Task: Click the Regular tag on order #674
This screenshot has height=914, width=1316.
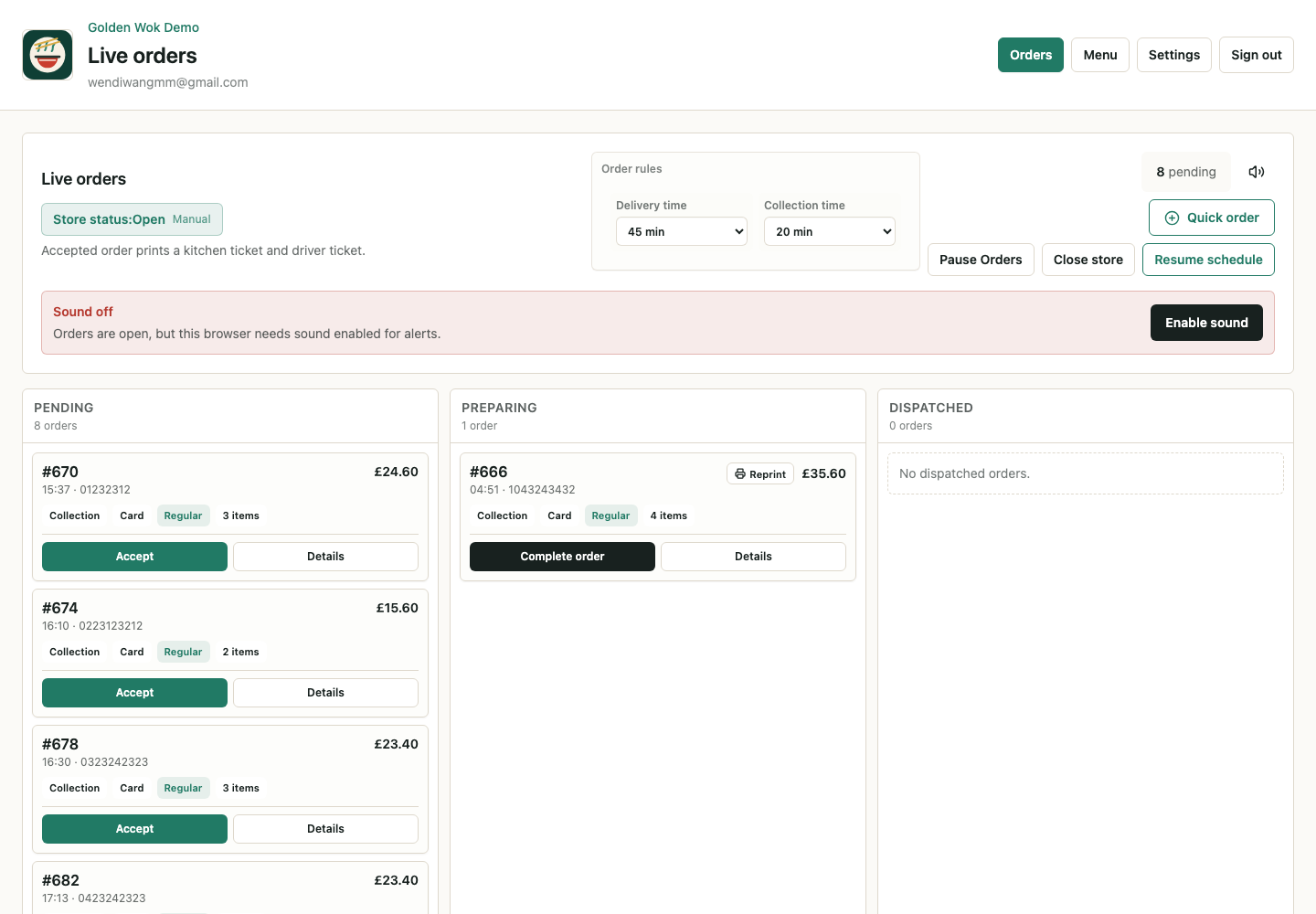Action: pos(183,652)
